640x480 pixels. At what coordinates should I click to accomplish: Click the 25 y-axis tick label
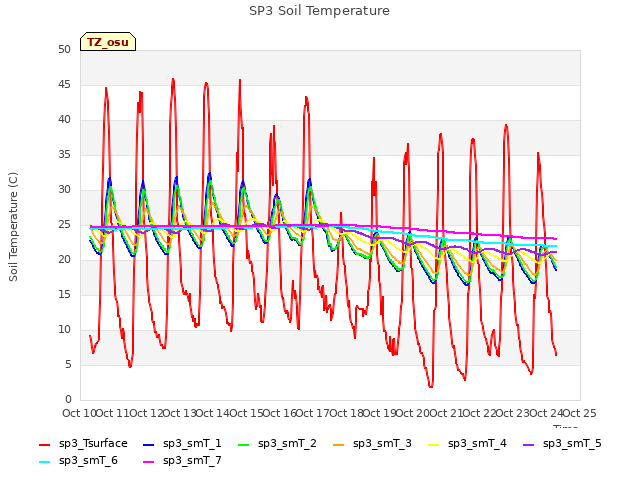click(64, 225)
